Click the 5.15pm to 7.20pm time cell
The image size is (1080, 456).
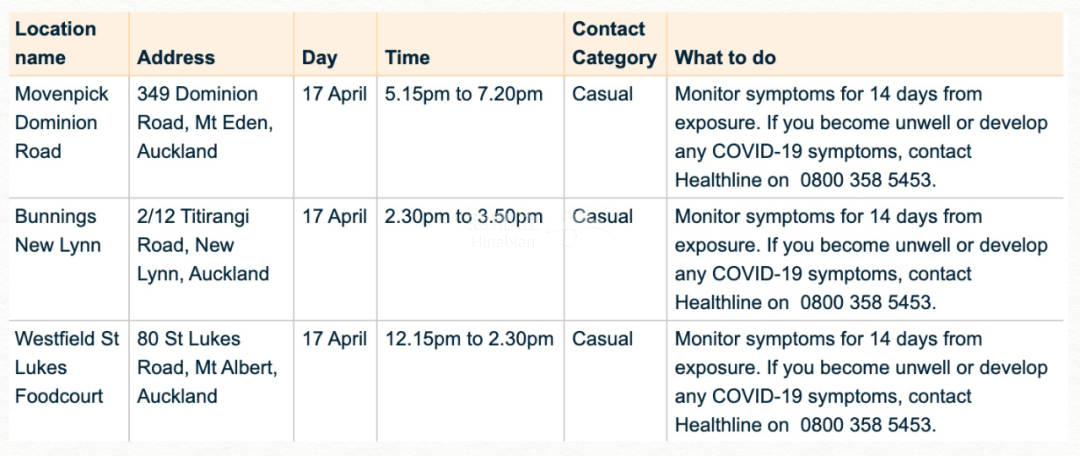pyautogui.click(x=464, y=95)
